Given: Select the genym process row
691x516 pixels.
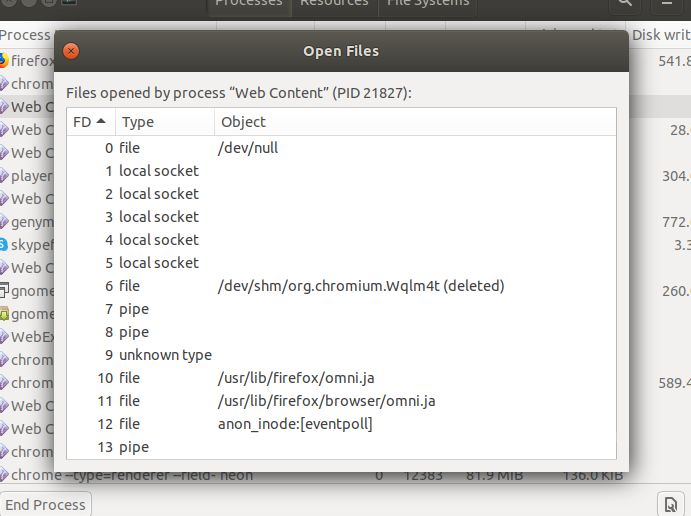Looking at the screenshot, I should tap(27, 222).
